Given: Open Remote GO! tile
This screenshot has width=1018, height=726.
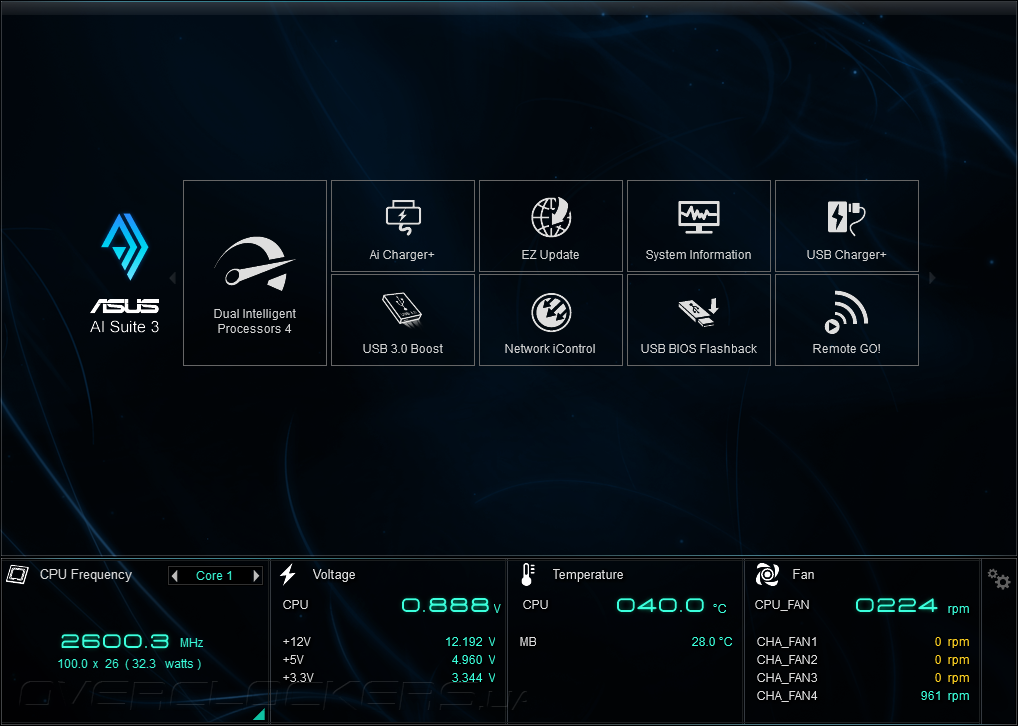Looking at the screenshot, I should [x=847, y=320].
